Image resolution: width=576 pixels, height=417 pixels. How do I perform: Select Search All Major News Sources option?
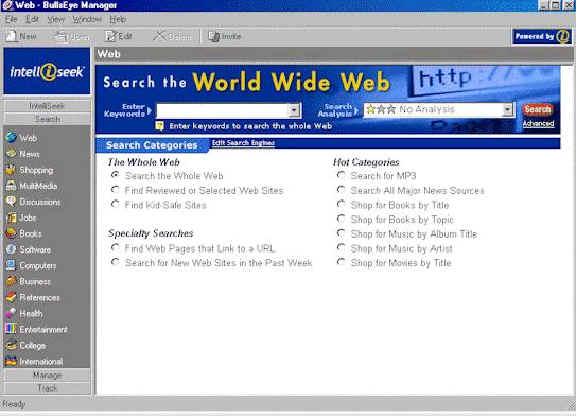tap(341, 190)
